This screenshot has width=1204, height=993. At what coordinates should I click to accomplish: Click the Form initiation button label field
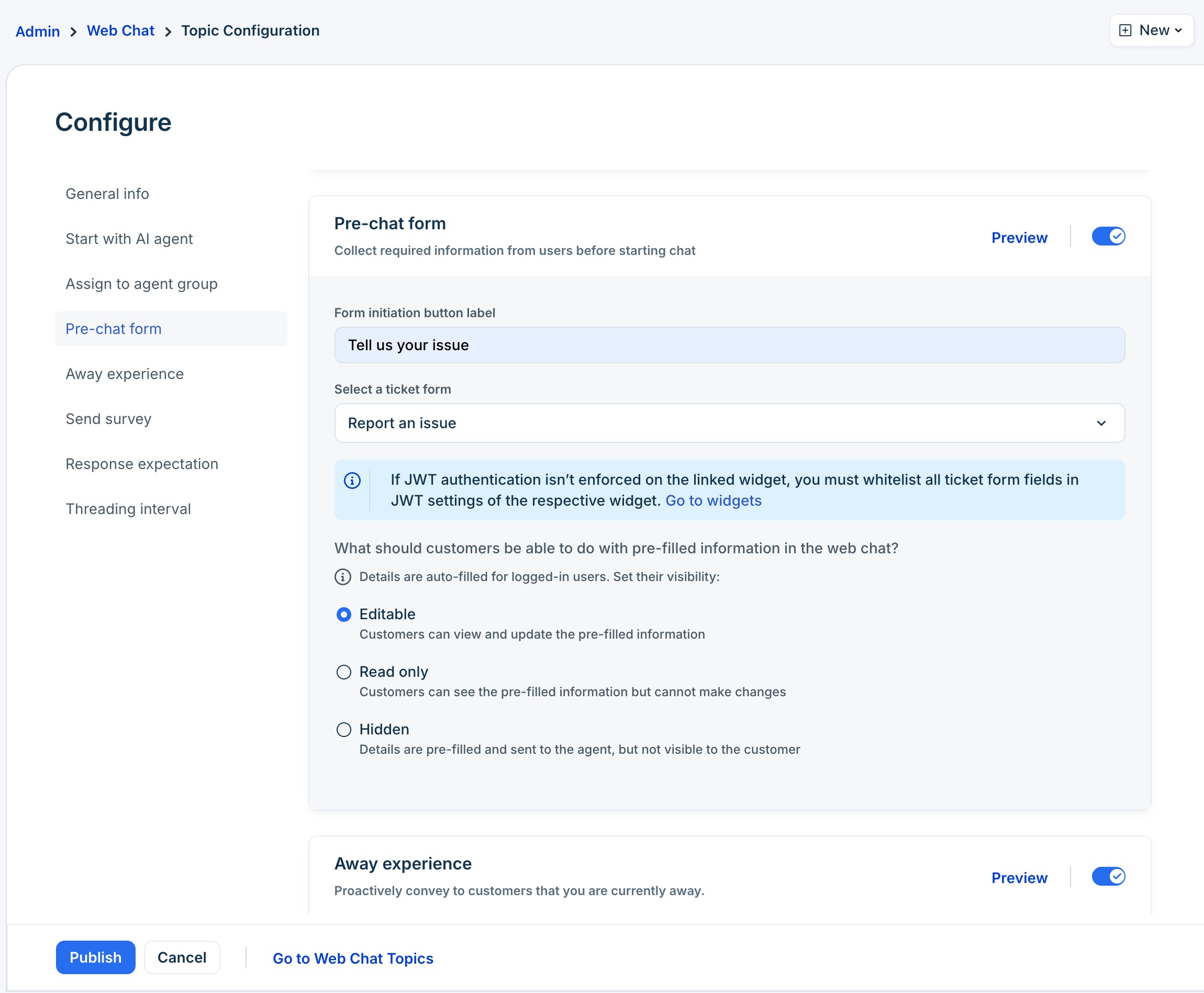point(729,345)
